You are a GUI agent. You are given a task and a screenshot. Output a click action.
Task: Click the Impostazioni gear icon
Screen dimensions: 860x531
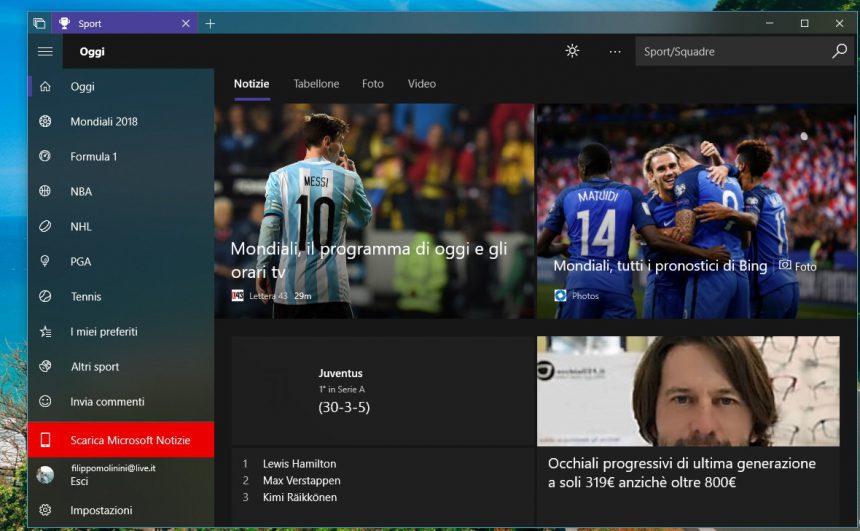tap(45, 510)
